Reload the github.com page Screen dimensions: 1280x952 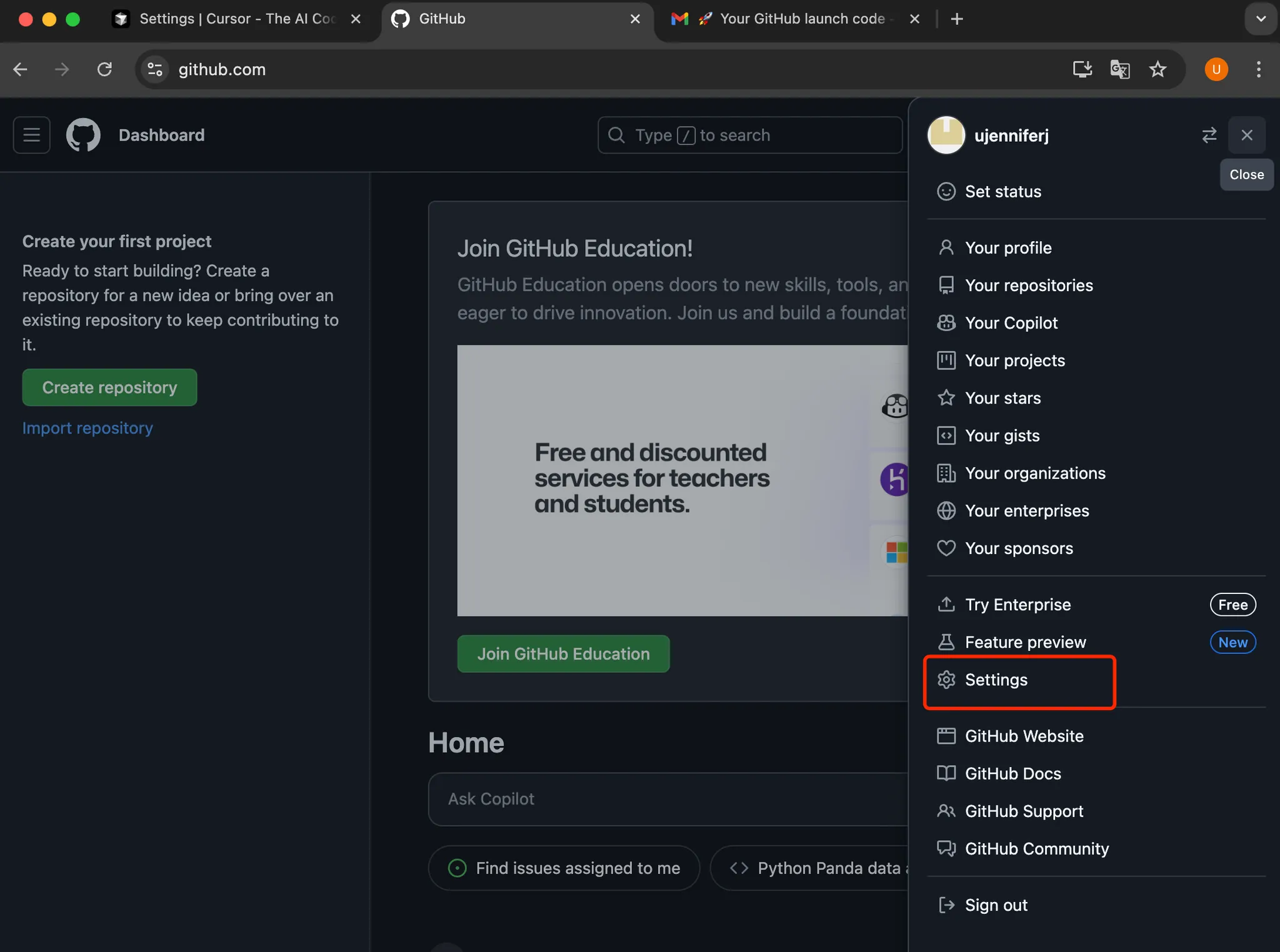pyautogui.click(x=104, y=69)
